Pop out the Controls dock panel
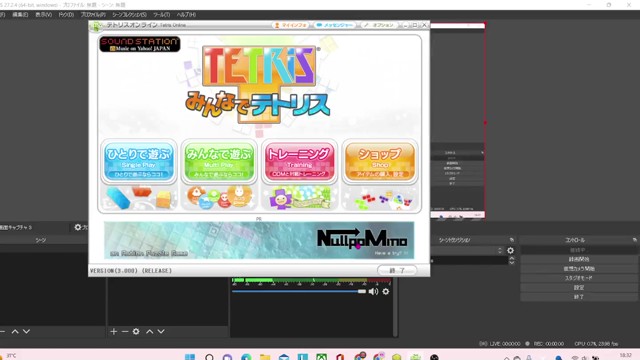This screenshot has width=640, height=360. (x=635, y=240)
